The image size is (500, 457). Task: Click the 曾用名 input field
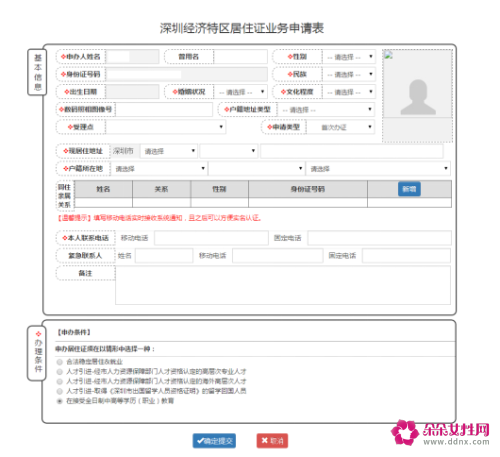240,57
